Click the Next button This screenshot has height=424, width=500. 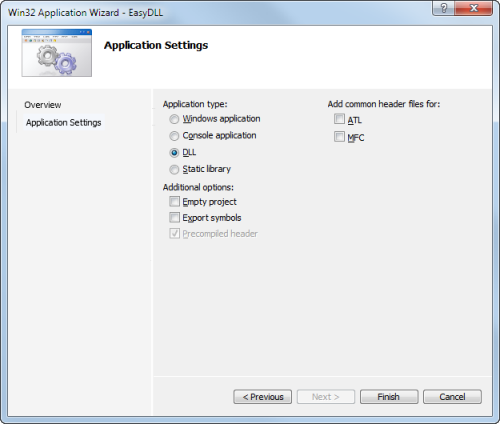326,397
